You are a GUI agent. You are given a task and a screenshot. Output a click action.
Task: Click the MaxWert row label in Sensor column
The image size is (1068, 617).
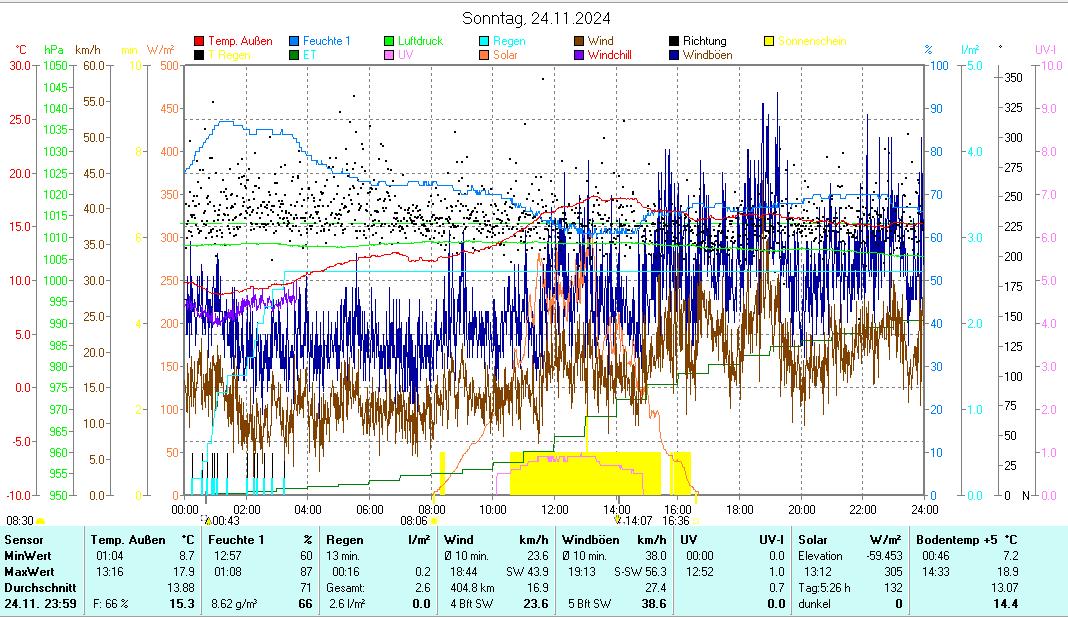point(28,571)
